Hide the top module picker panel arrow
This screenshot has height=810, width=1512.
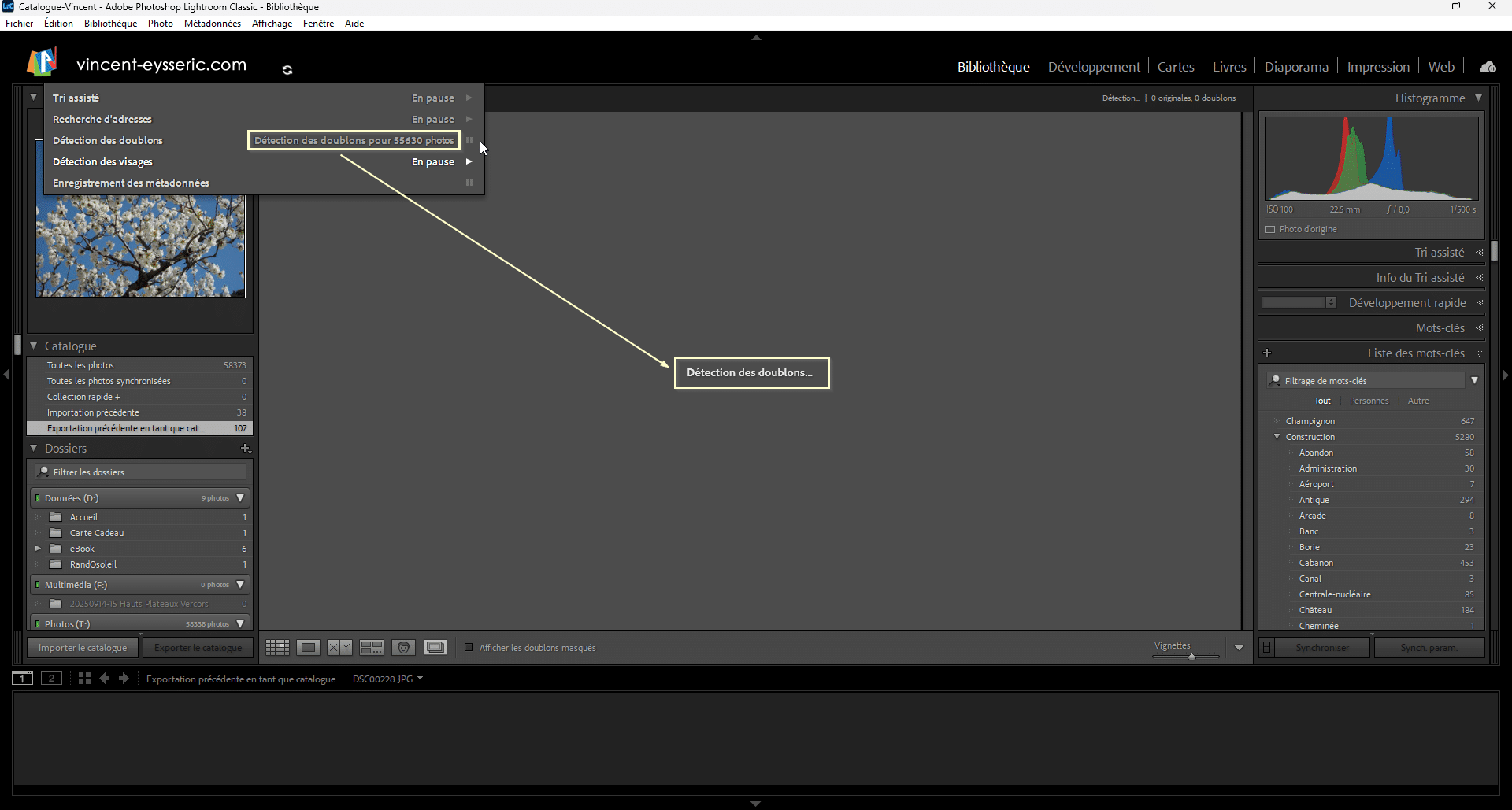[x=756, y=38]
